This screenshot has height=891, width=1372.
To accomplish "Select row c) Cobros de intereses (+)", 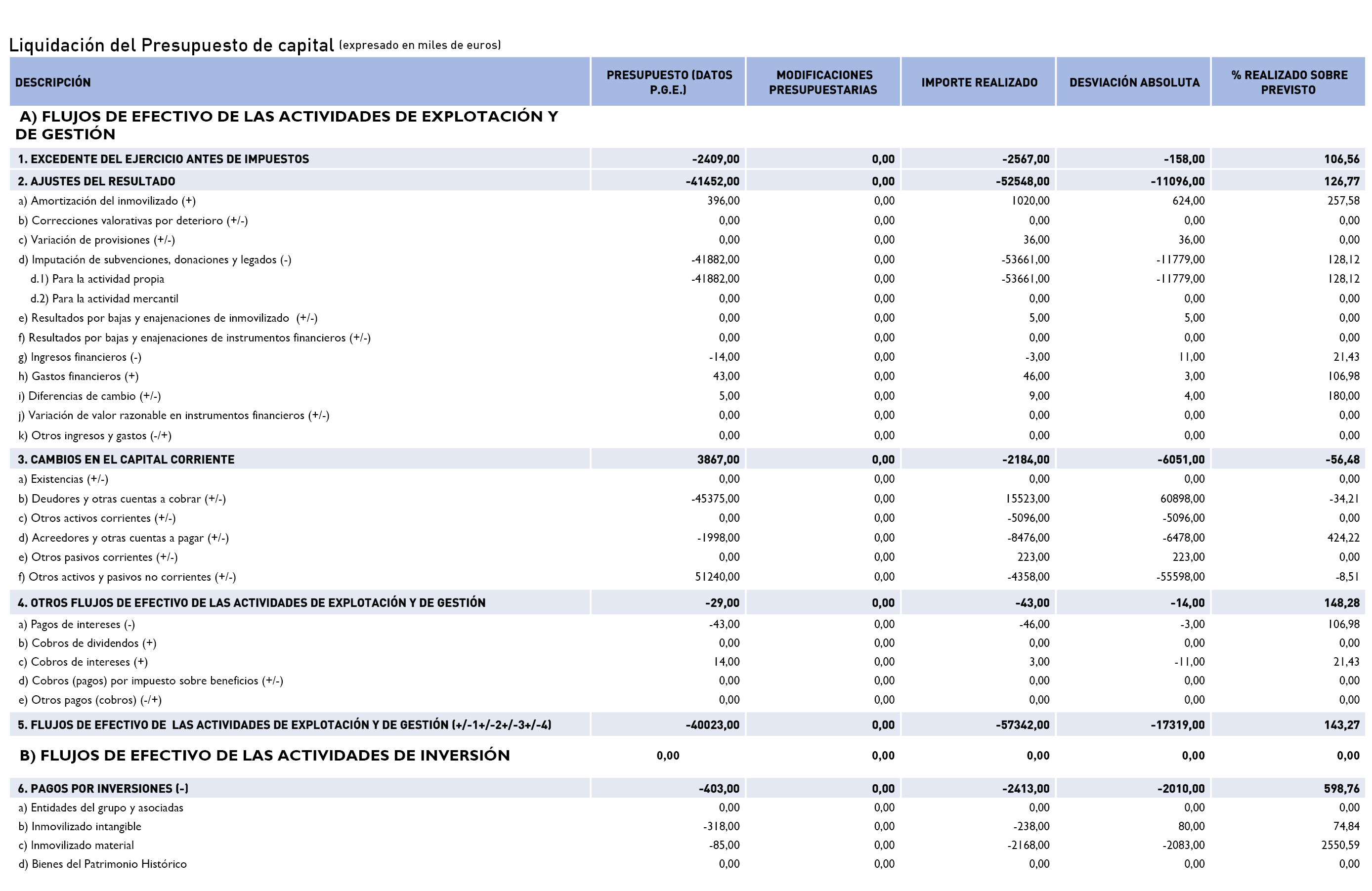I will pyautogui.click(x=687, y=662).
